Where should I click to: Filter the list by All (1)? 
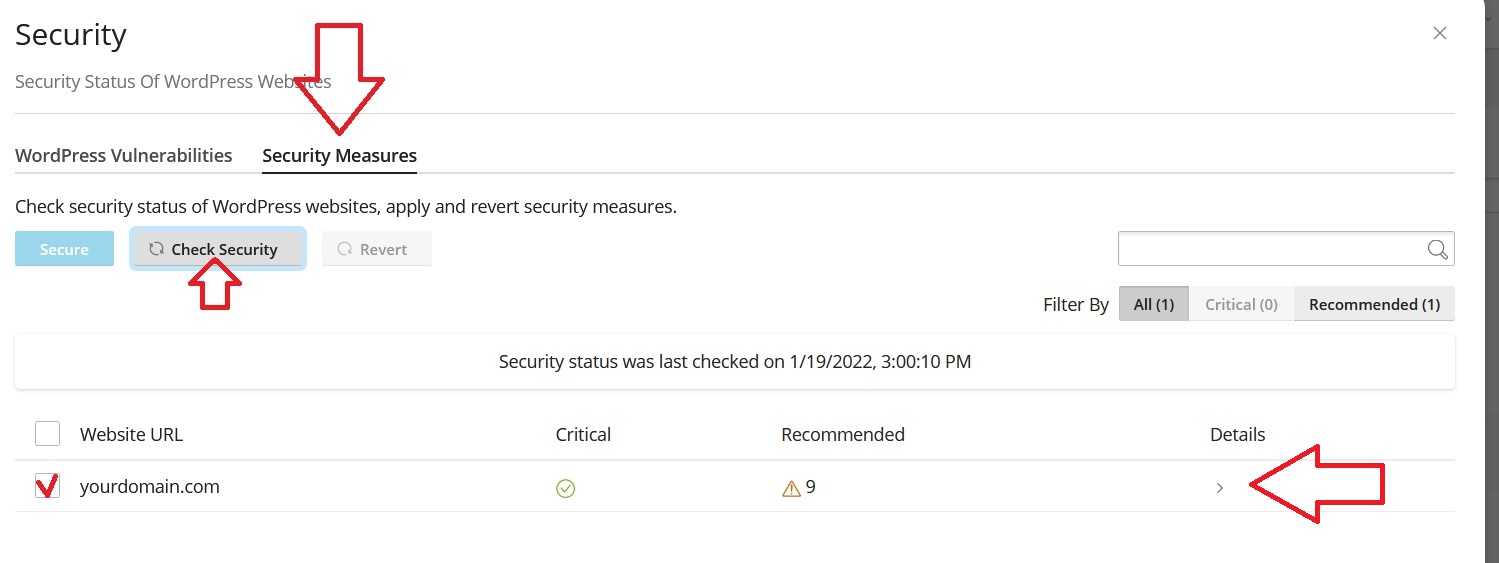click(x=1154, y=305)
